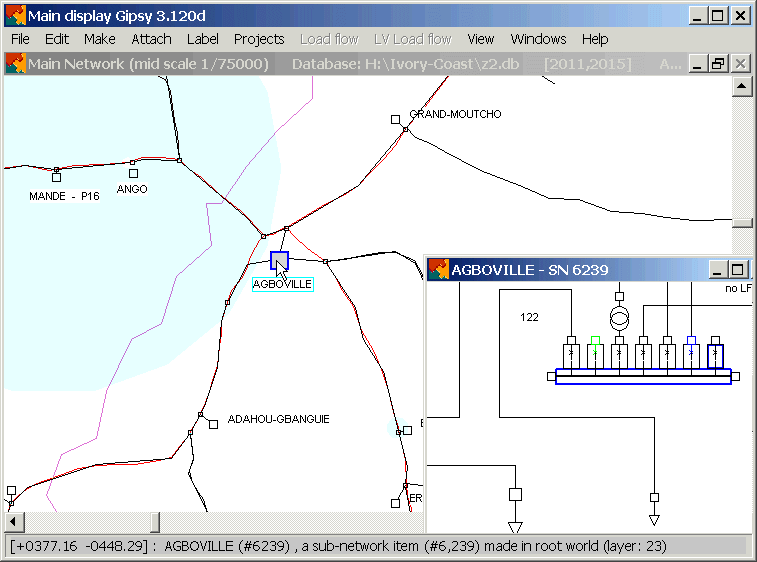Click the horizontal scrollbar thumb
The height and width of the screenshot is (562, 757).
[x=154, y=523]
